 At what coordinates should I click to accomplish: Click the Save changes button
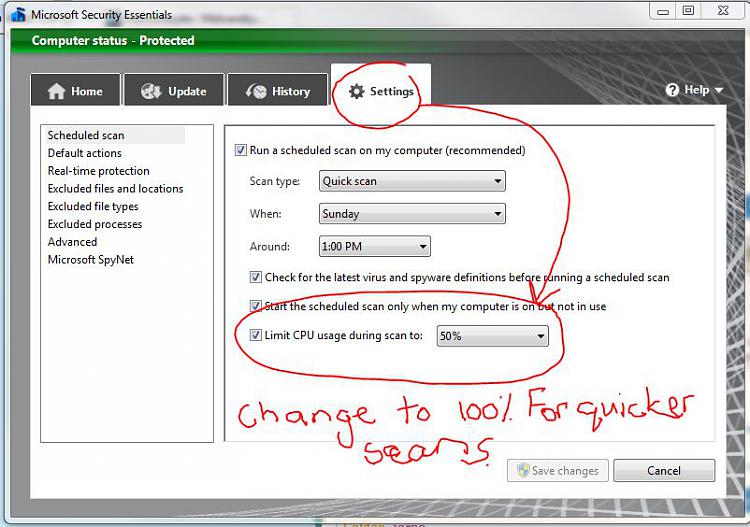[x=558, y=471]
